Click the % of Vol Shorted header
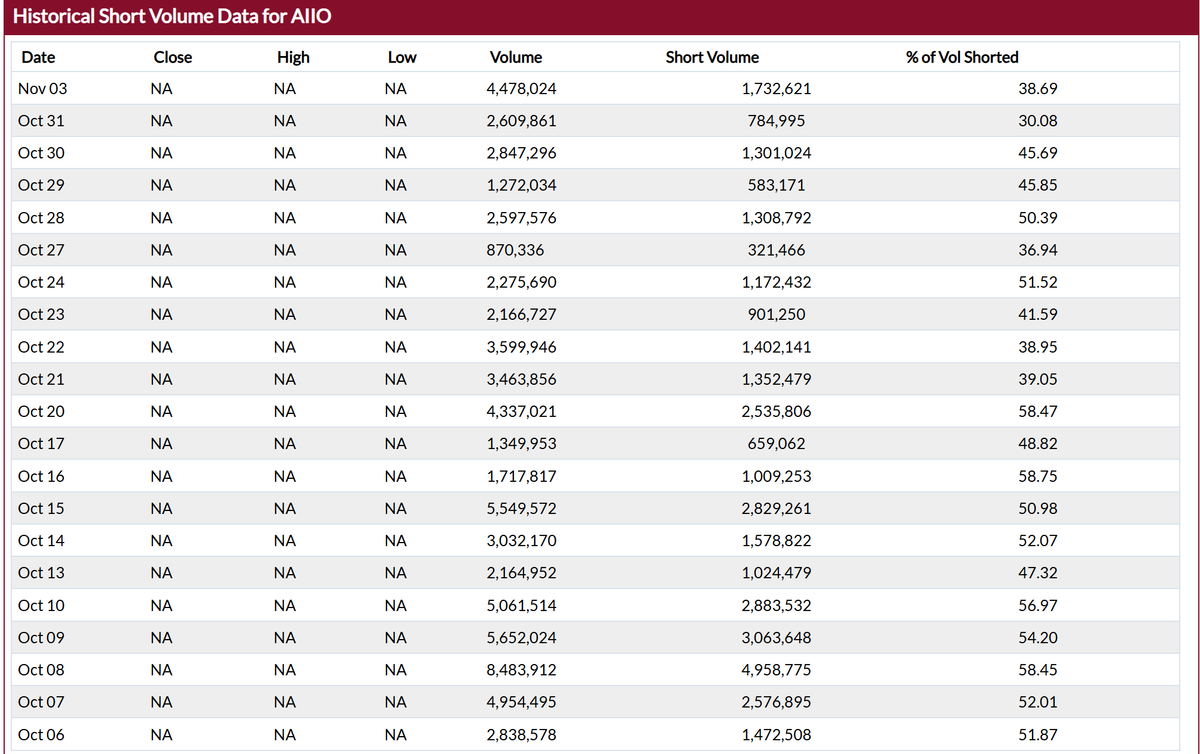1200x754 pixels. click(962, 57)
